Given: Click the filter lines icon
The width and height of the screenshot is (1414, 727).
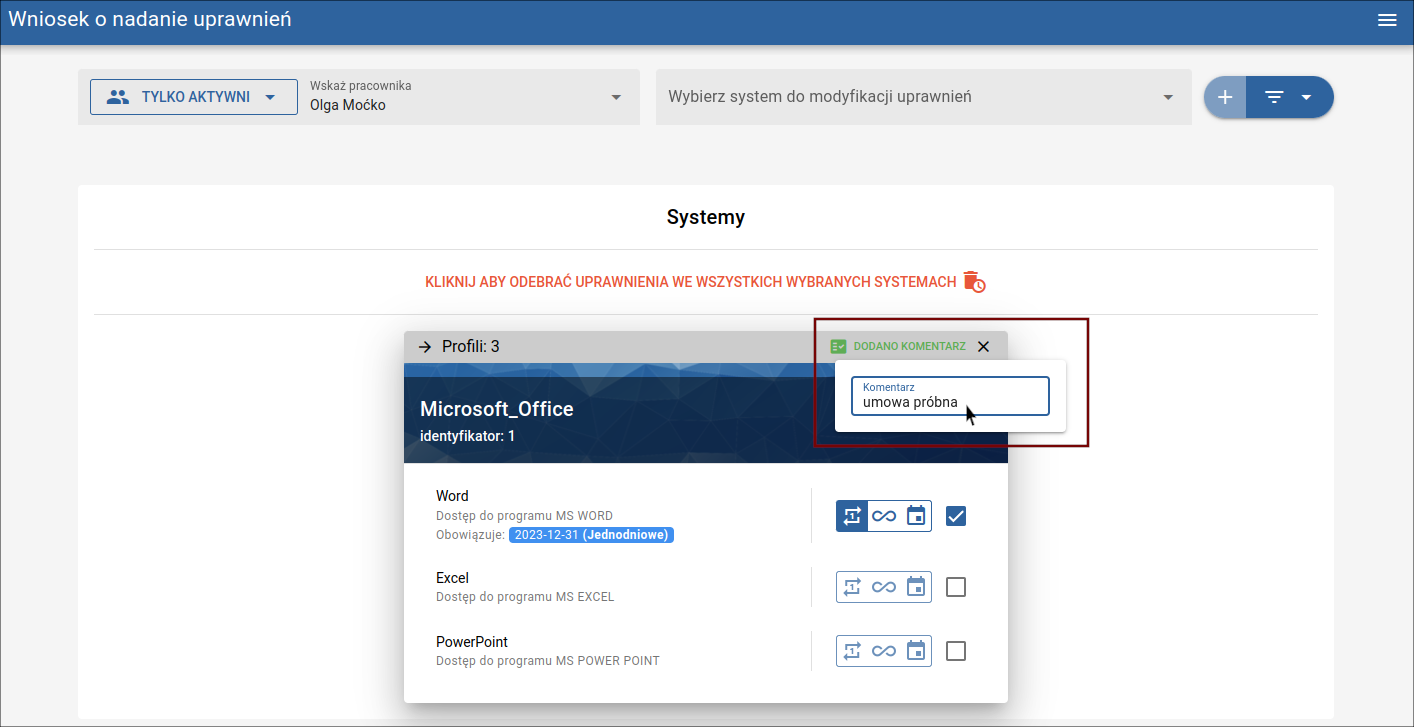Looking at the screenshot, I should point(1274,97).
